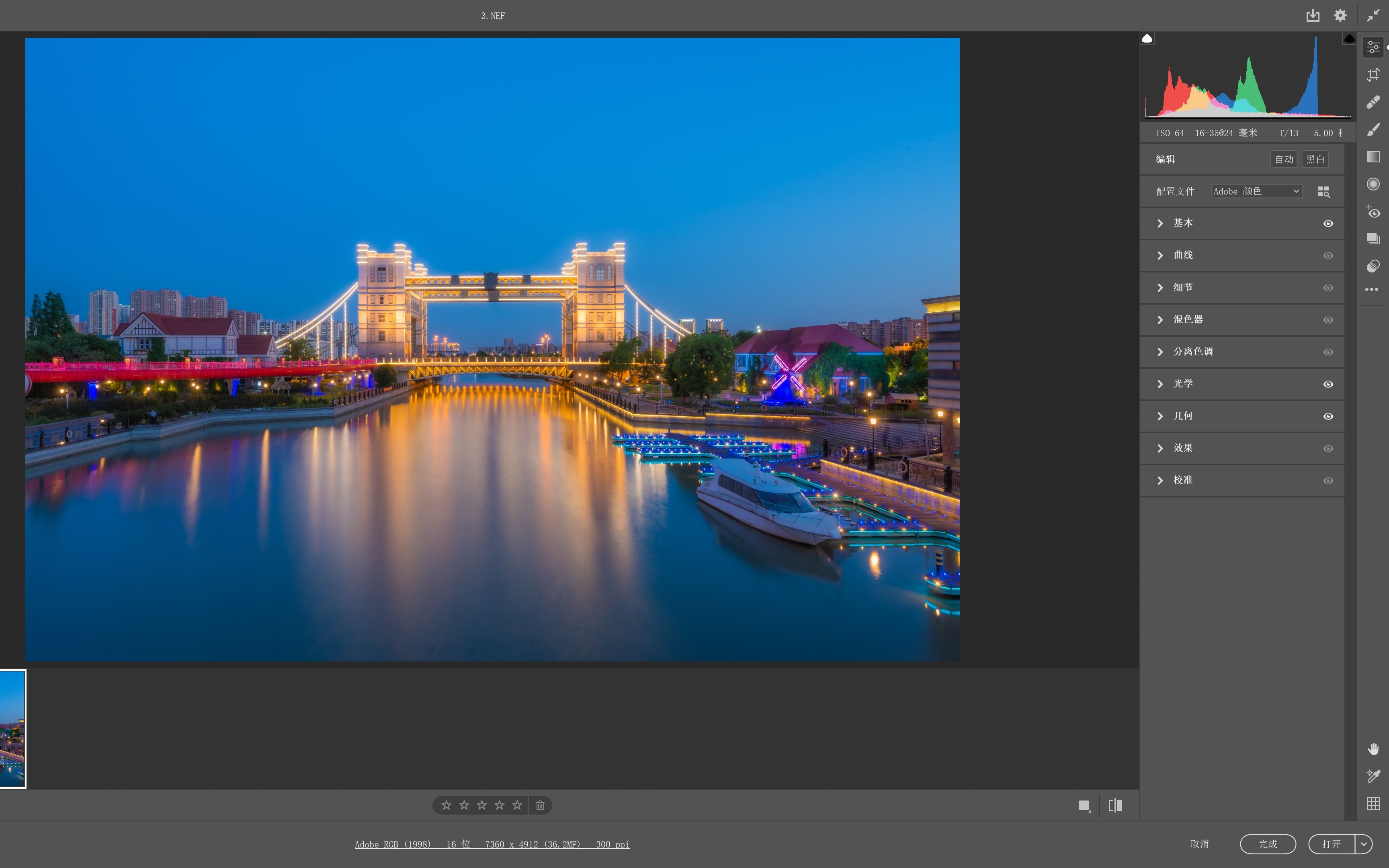This screenshot has width=1389, height=868.
Task: Select the Red Eye removal tool
Action: click(1373, 212)
